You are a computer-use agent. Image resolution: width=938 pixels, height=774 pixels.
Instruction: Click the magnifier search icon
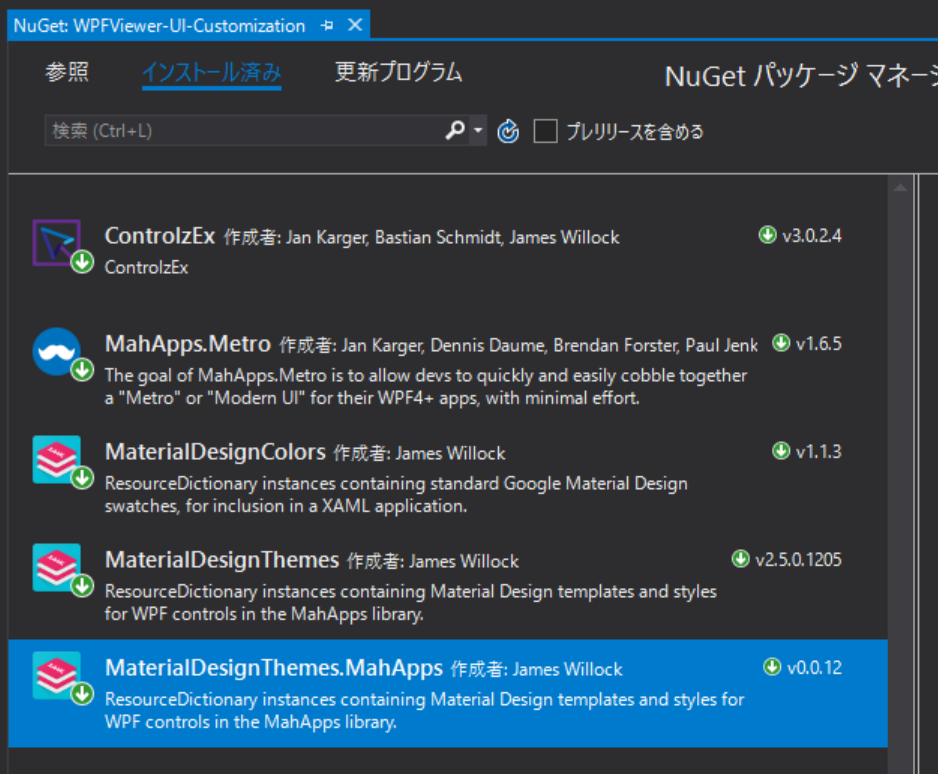[x=455, y=130]
